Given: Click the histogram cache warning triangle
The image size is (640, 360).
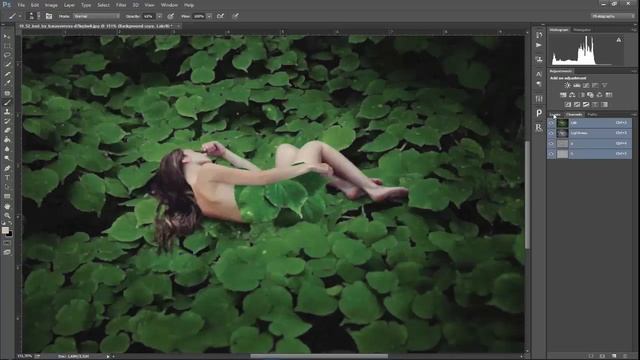Looking at the screenshot, I should coord(619,40).
